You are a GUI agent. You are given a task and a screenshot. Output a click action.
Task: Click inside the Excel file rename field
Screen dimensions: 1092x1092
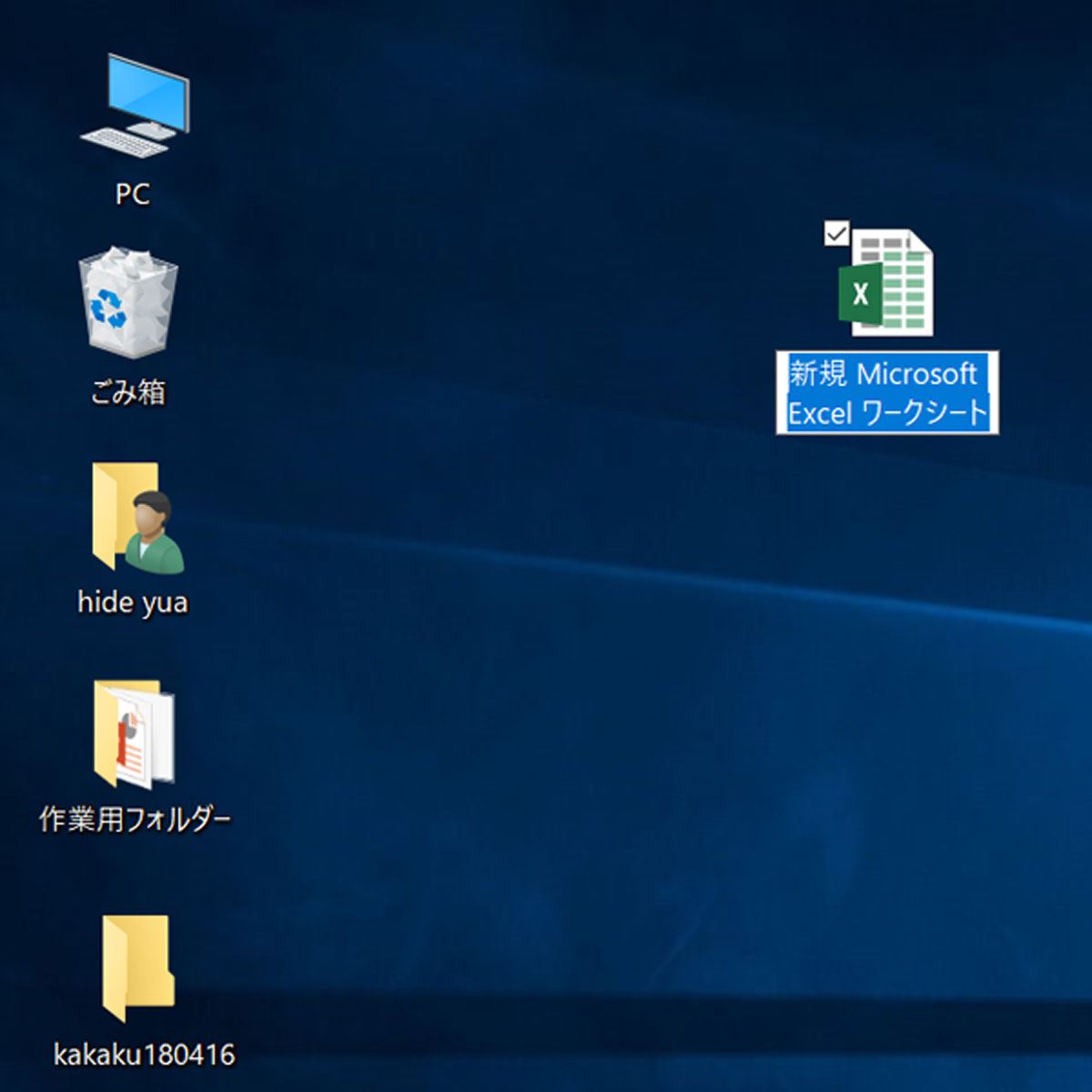[x=887, y=393]
